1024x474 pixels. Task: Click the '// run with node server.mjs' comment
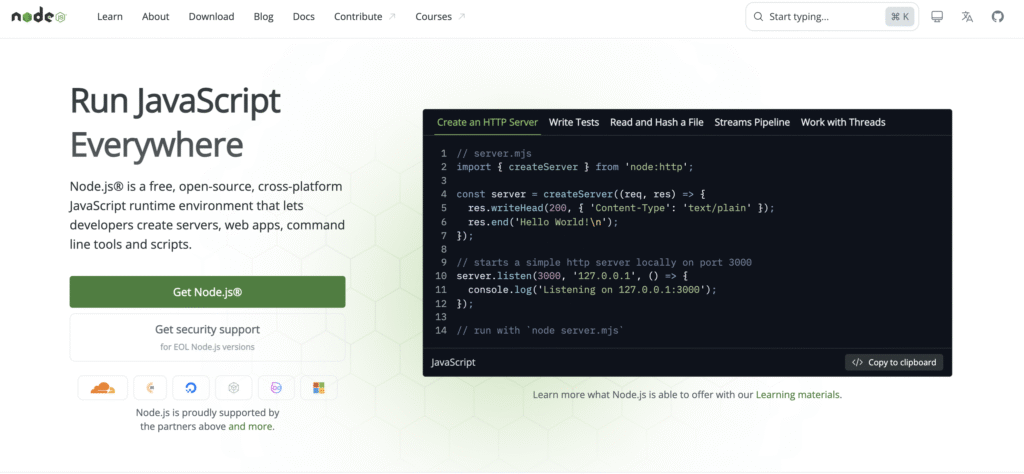[540, 330]
